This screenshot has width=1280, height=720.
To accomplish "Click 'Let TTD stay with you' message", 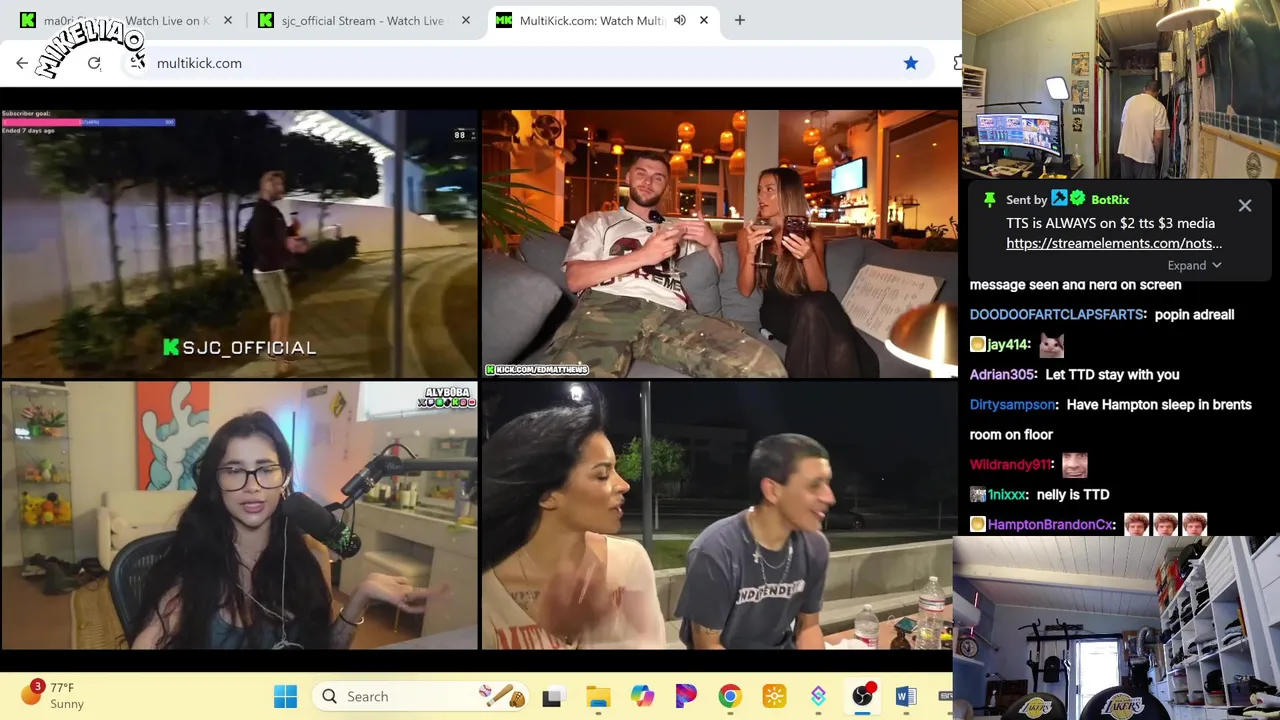I will (1112, 375).
